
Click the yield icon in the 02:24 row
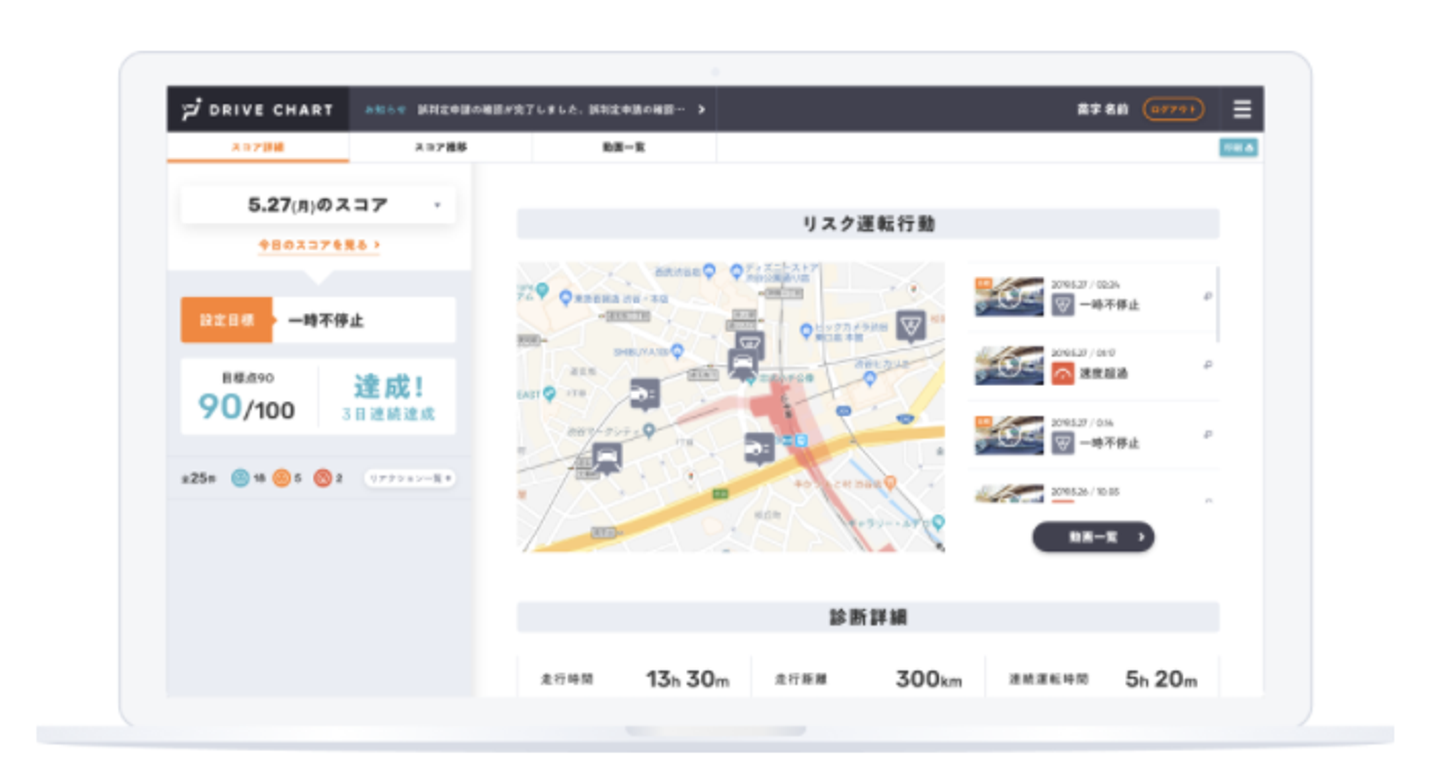click(1062, 304)
